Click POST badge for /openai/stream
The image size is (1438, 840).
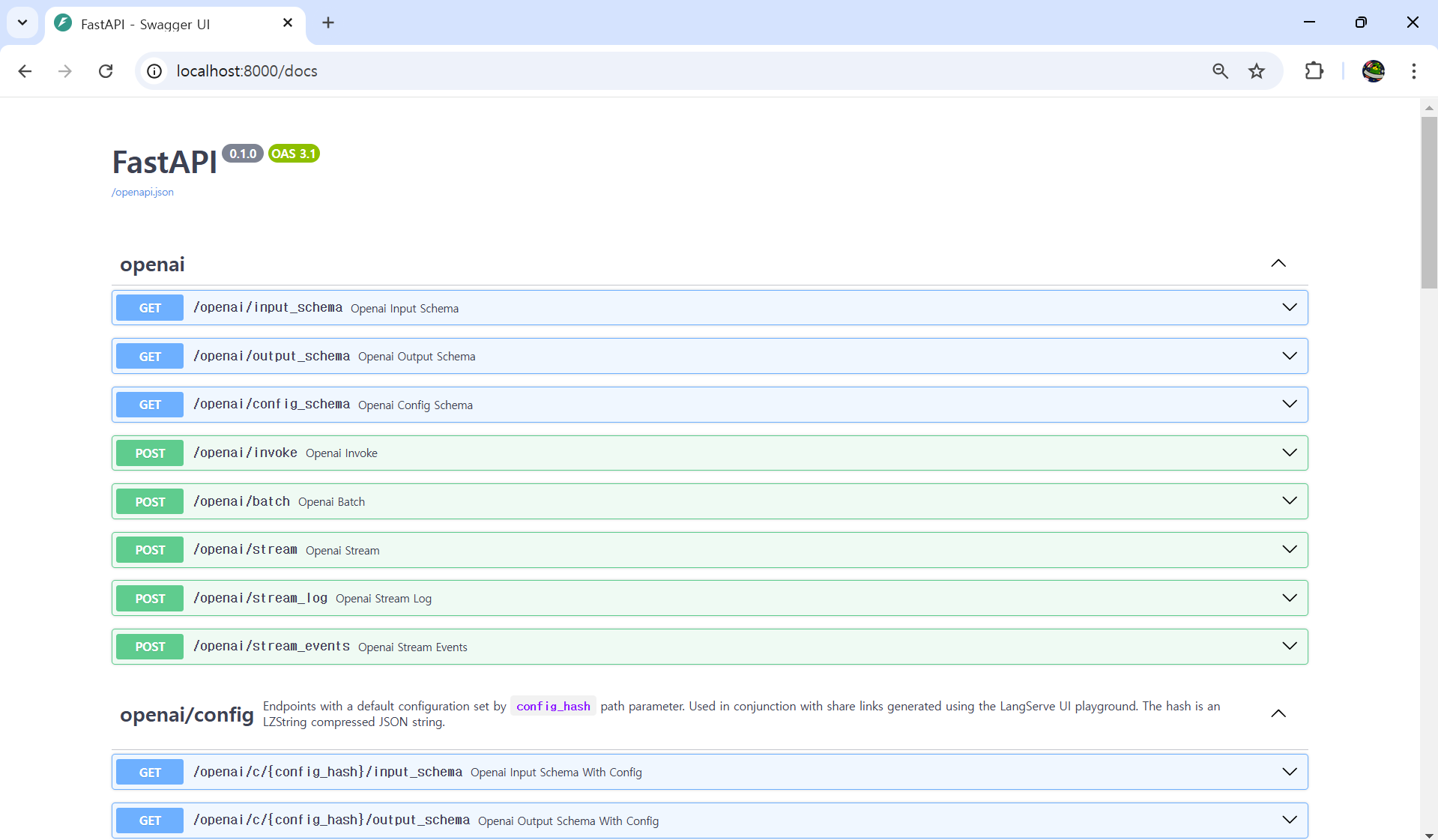(150, 550)
